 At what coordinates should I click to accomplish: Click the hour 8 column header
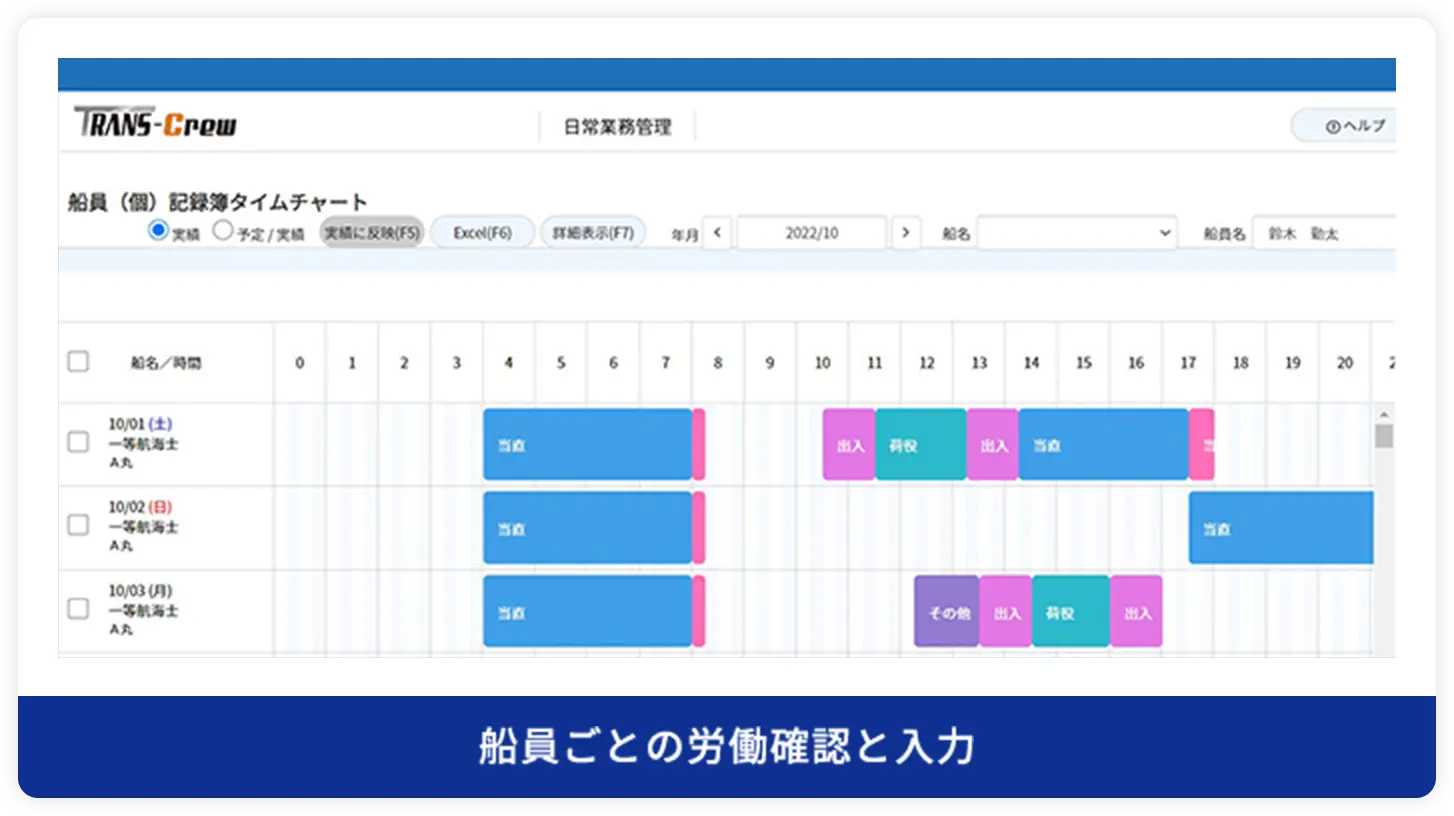point(718,363)
